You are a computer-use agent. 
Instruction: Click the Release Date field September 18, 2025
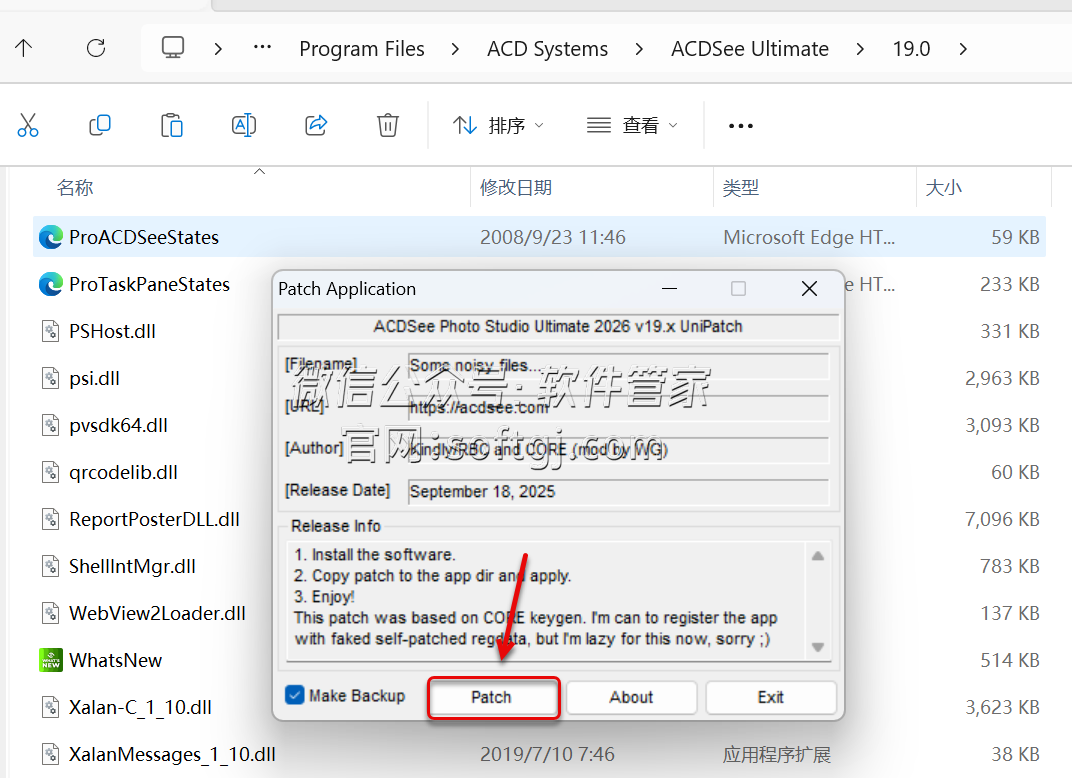click(x=619, y=492)
